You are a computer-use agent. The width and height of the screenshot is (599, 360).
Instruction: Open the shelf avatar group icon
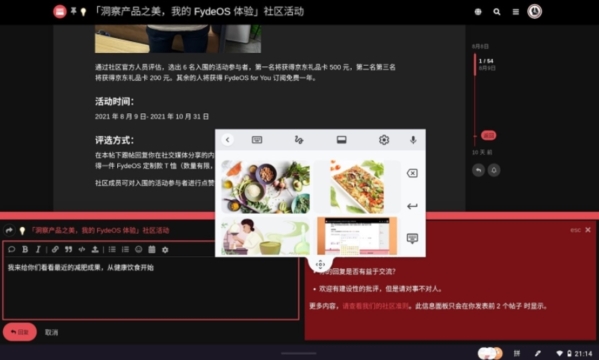click(x=490, y=353)
